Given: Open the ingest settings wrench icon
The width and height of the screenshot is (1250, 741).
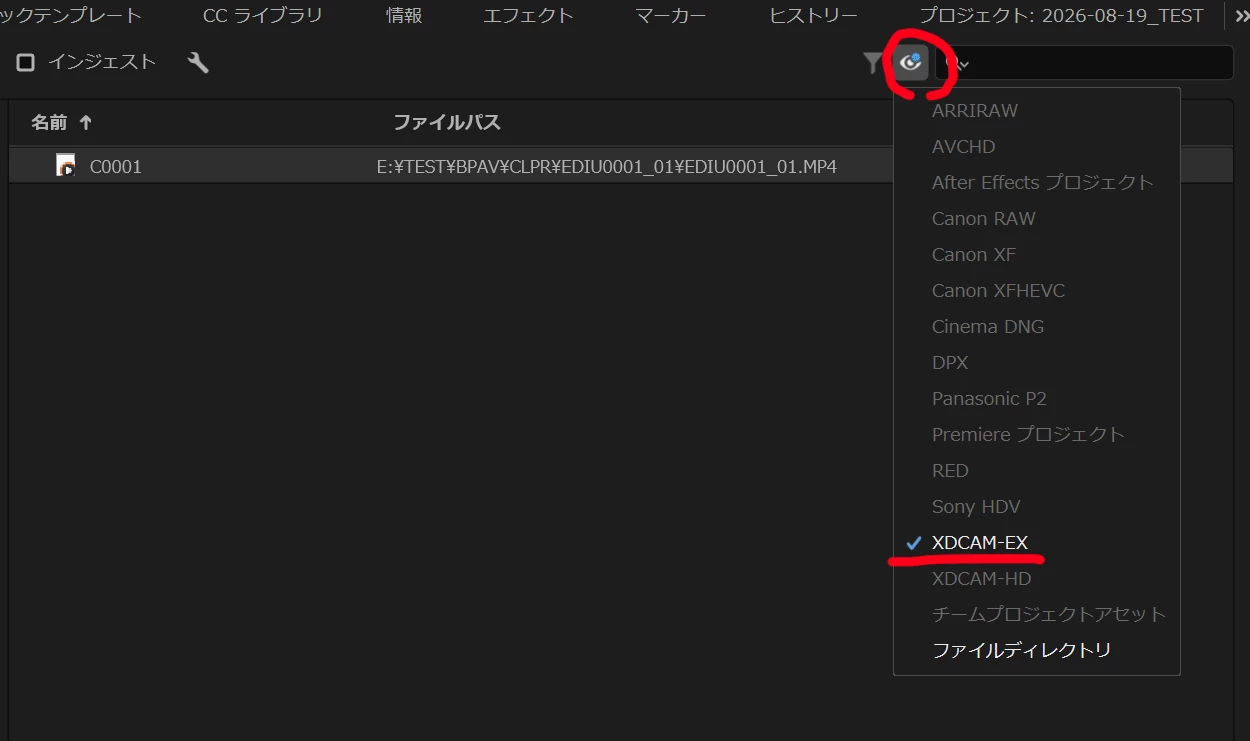Looking at the screenshot, I should (x=198, y=62).
